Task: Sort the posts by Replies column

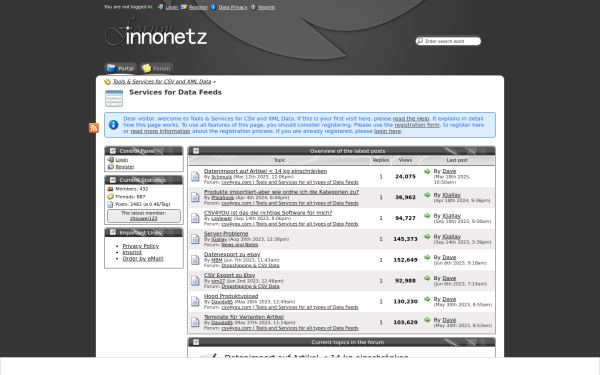Action: click(381, 160)
